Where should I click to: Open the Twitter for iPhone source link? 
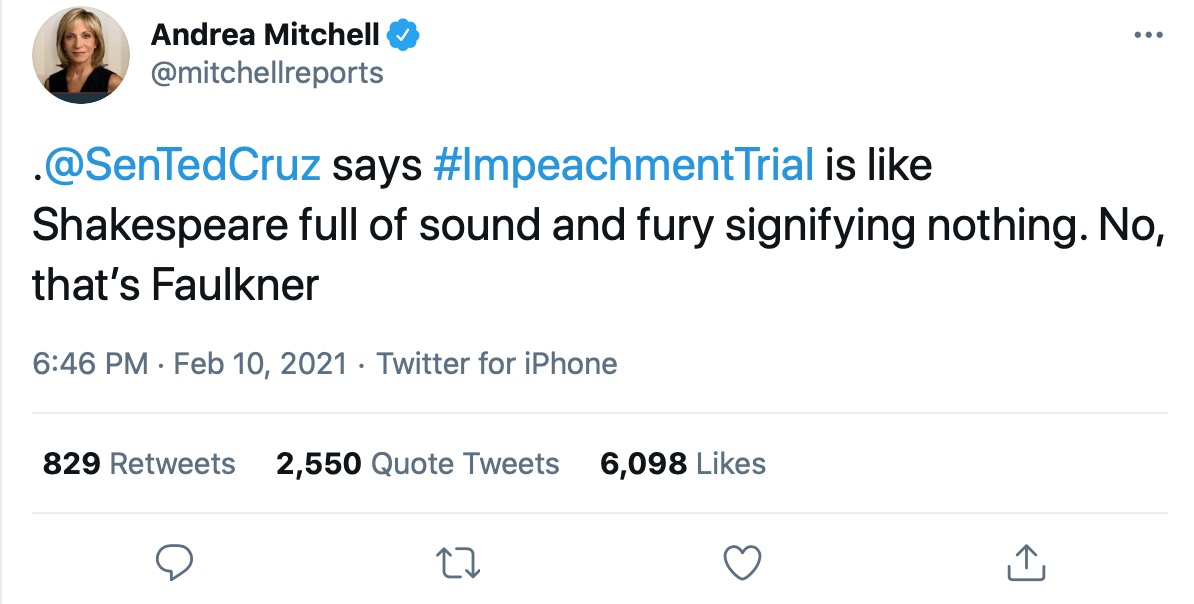[496, 363]
